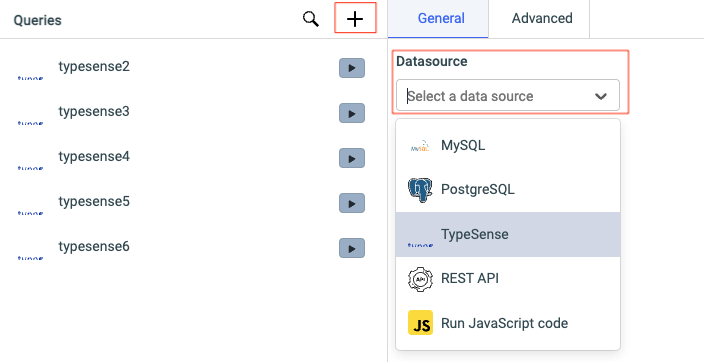Click the MySQL logo icon

click(420, 146)
